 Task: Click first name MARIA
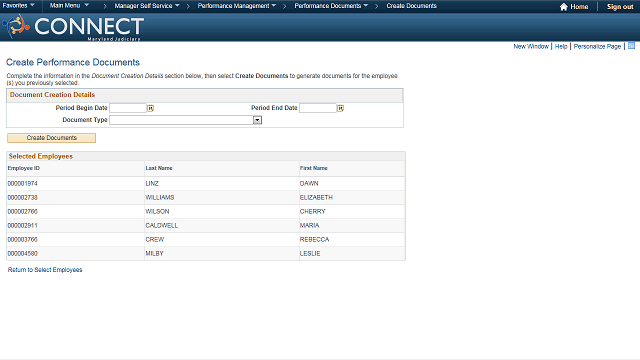309,225
